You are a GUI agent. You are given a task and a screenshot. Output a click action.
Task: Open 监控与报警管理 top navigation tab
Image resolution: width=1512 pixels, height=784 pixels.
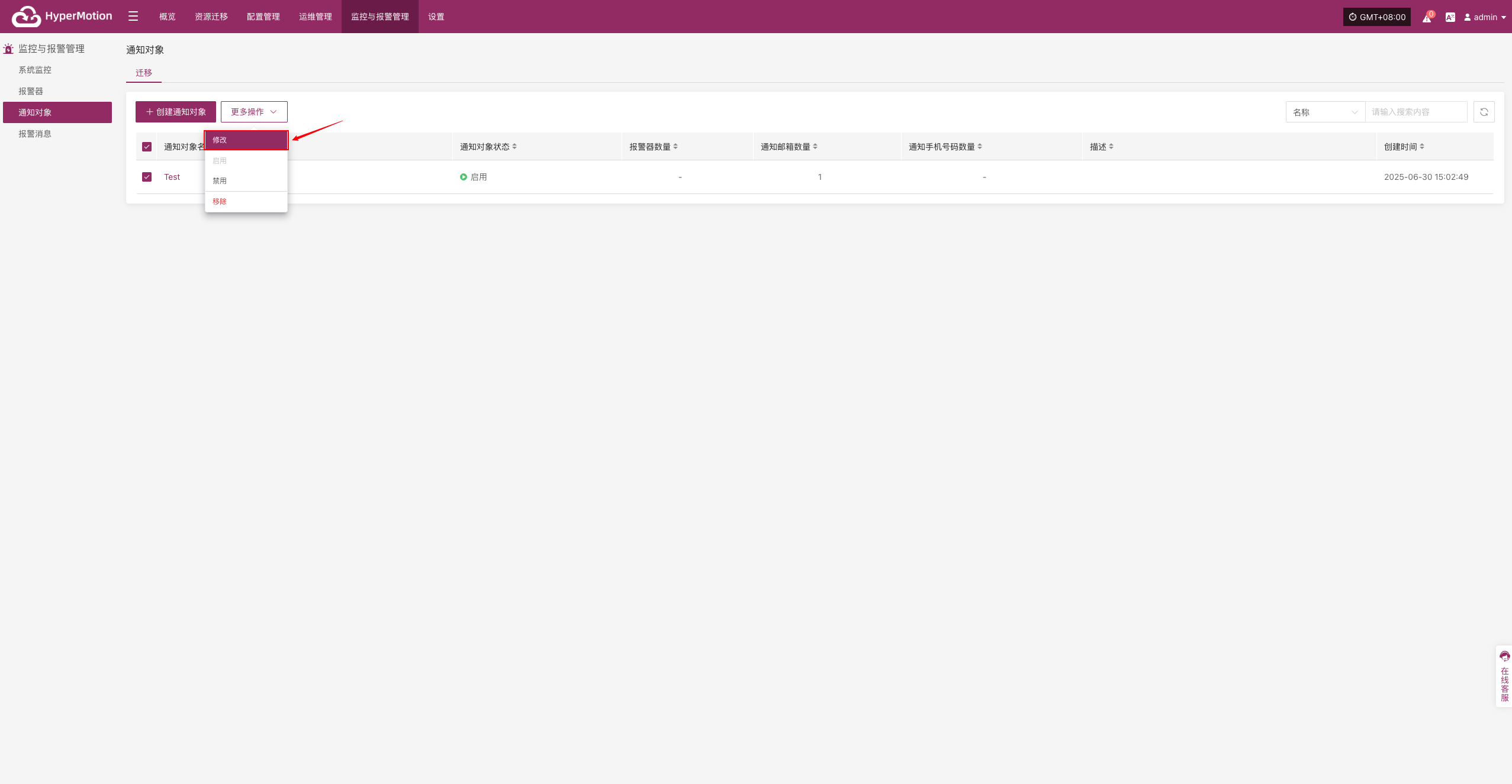tap(380, 17)
